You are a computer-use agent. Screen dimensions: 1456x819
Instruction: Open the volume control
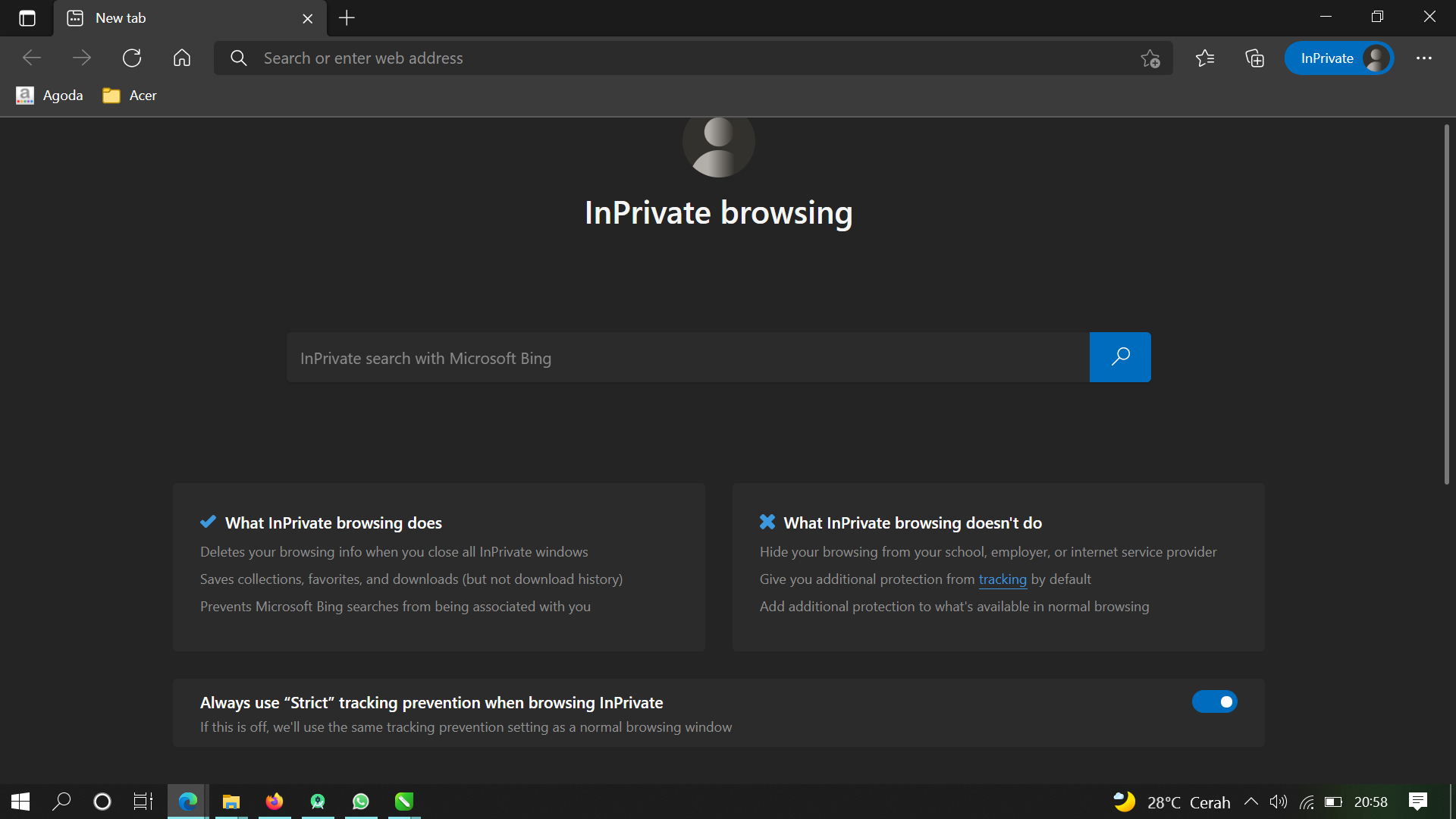[1279, 802]
